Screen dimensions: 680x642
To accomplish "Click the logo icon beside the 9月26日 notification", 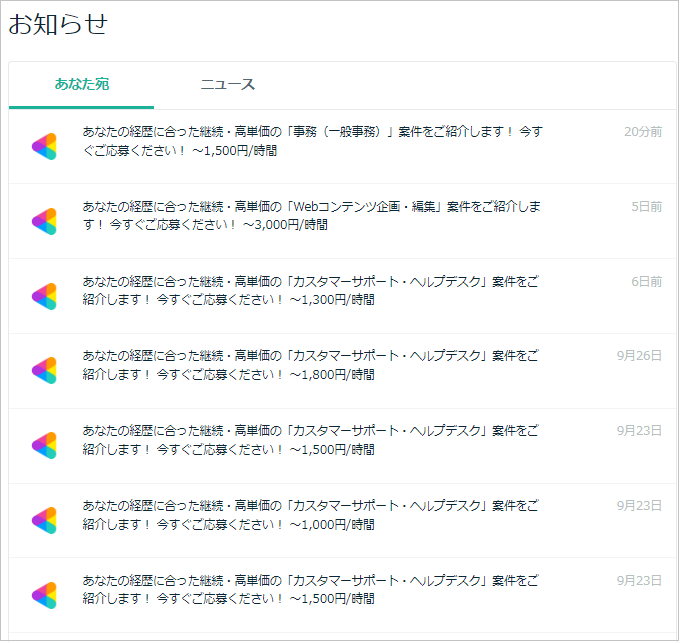I will pos(44,370).
